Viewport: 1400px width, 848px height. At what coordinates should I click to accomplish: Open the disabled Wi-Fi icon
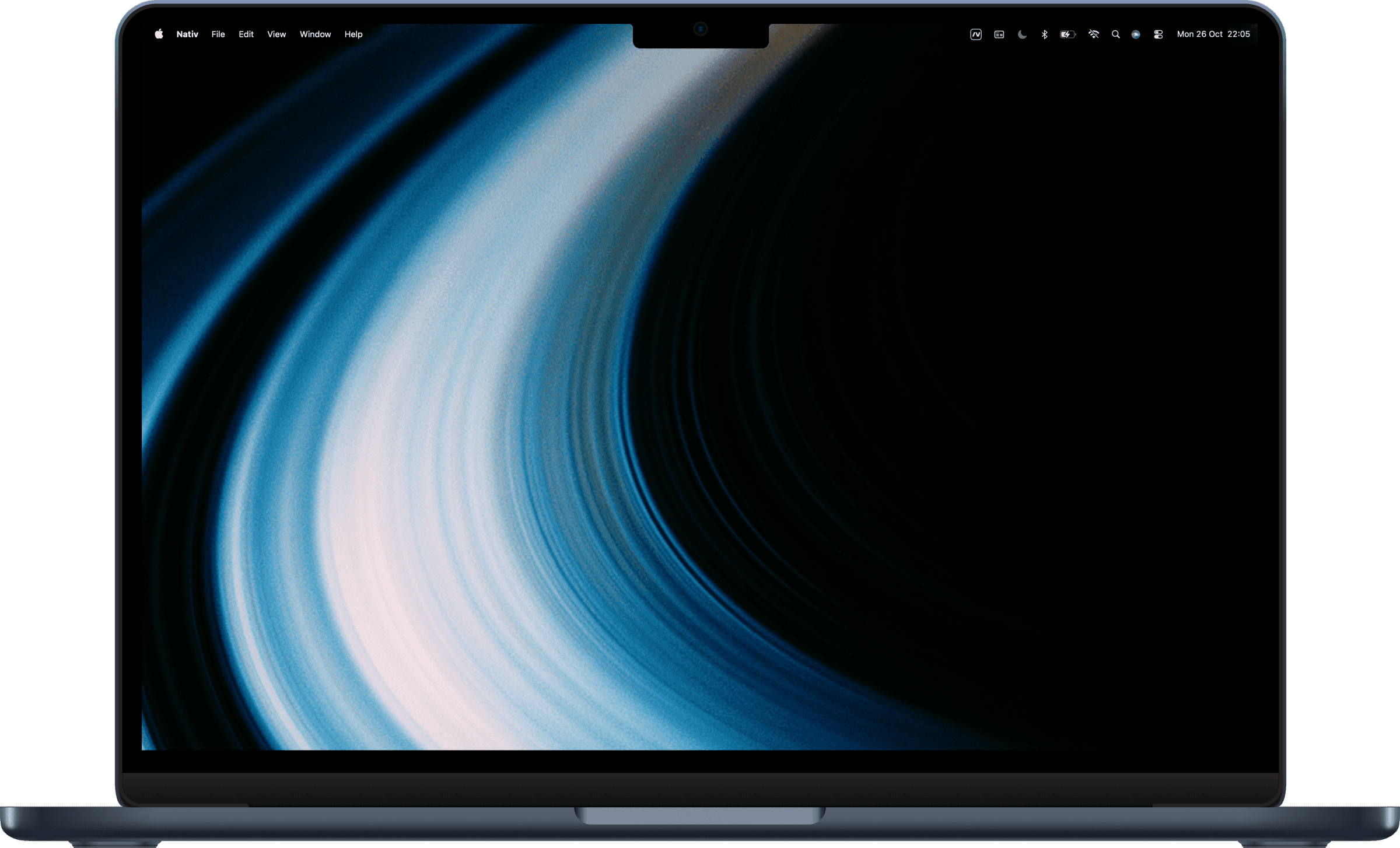pyautogui.click(x=1094, y=34)
